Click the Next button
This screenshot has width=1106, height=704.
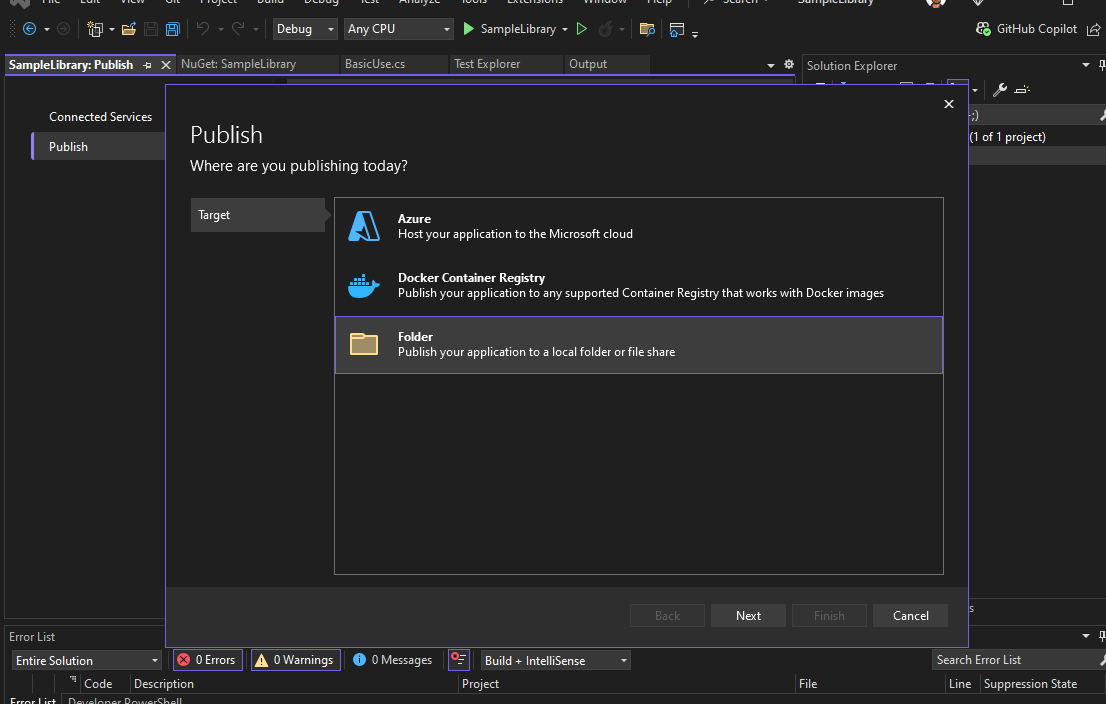[x=748, y=615]
